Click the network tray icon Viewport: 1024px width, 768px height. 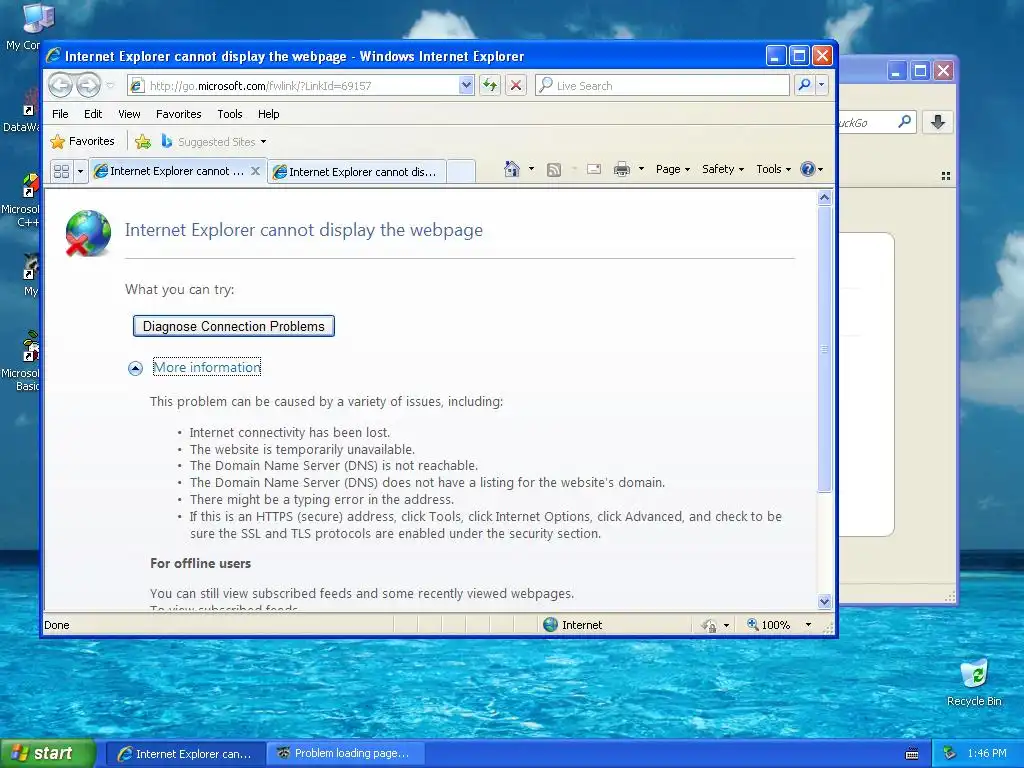[950, 753]
